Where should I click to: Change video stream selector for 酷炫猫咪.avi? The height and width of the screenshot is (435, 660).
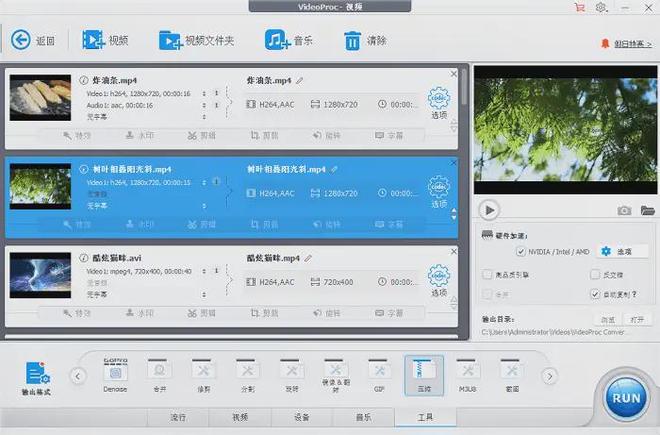tap(204, 271)
